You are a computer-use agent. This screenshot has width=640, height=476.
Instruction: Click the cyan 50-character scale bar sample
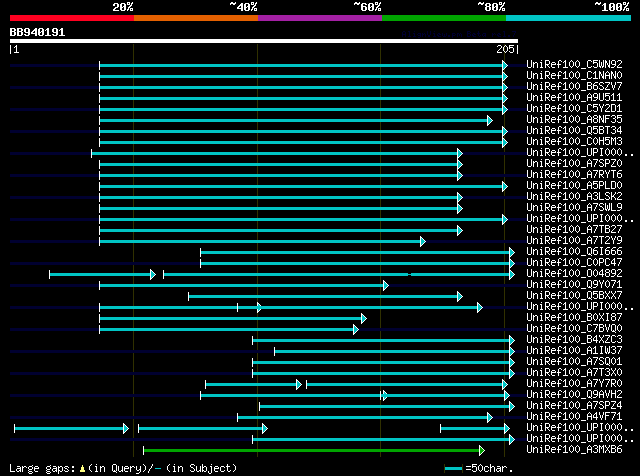point(453,469)
